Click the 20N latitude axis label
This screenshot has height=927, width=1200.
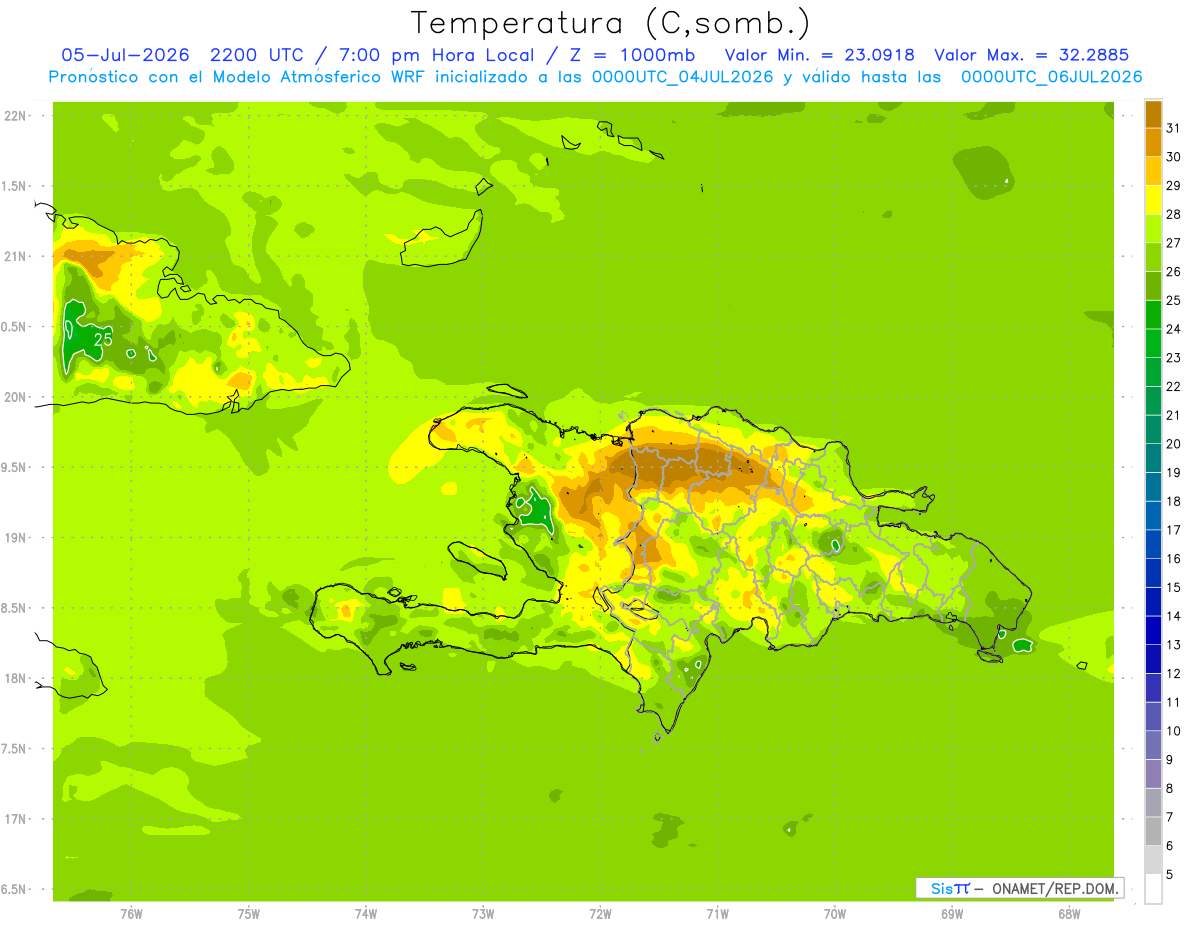(x=16, y=397)
